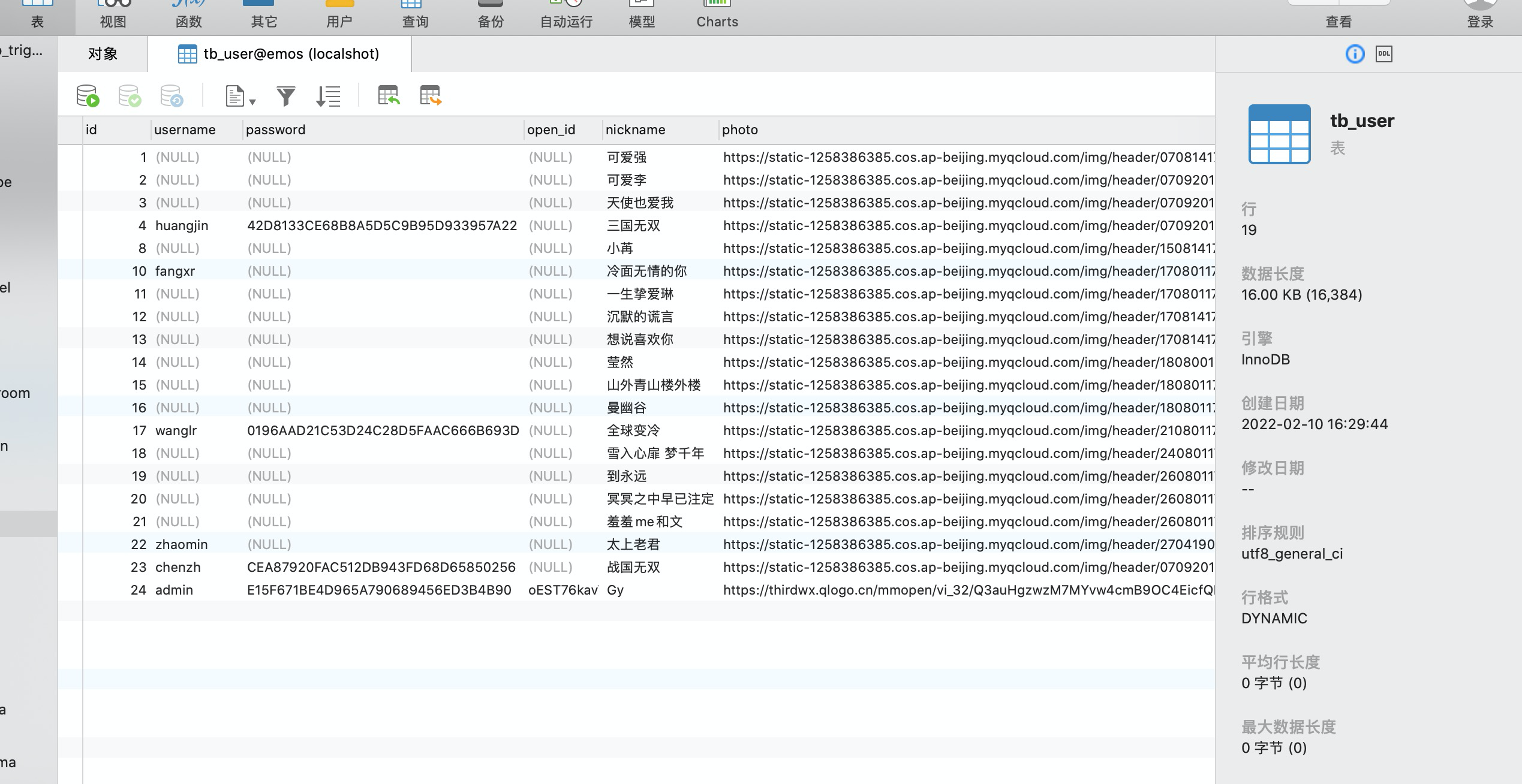The height and width of the screenshot is (784, 1522).
Task: Select the chenzh username cell
Action: [x=196, y=567]
